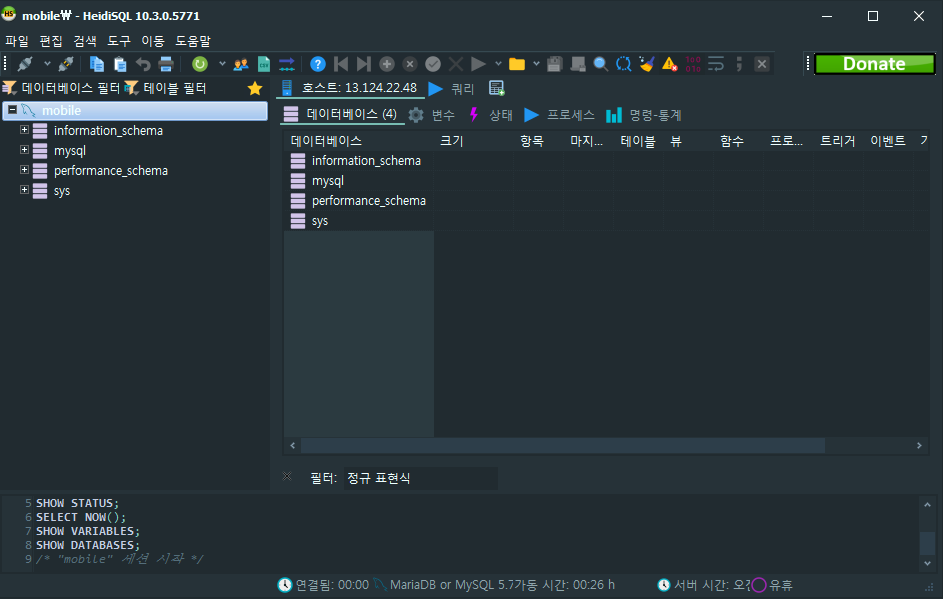
Task: Click the paste clipboard icon
Action: pos(120,64)
